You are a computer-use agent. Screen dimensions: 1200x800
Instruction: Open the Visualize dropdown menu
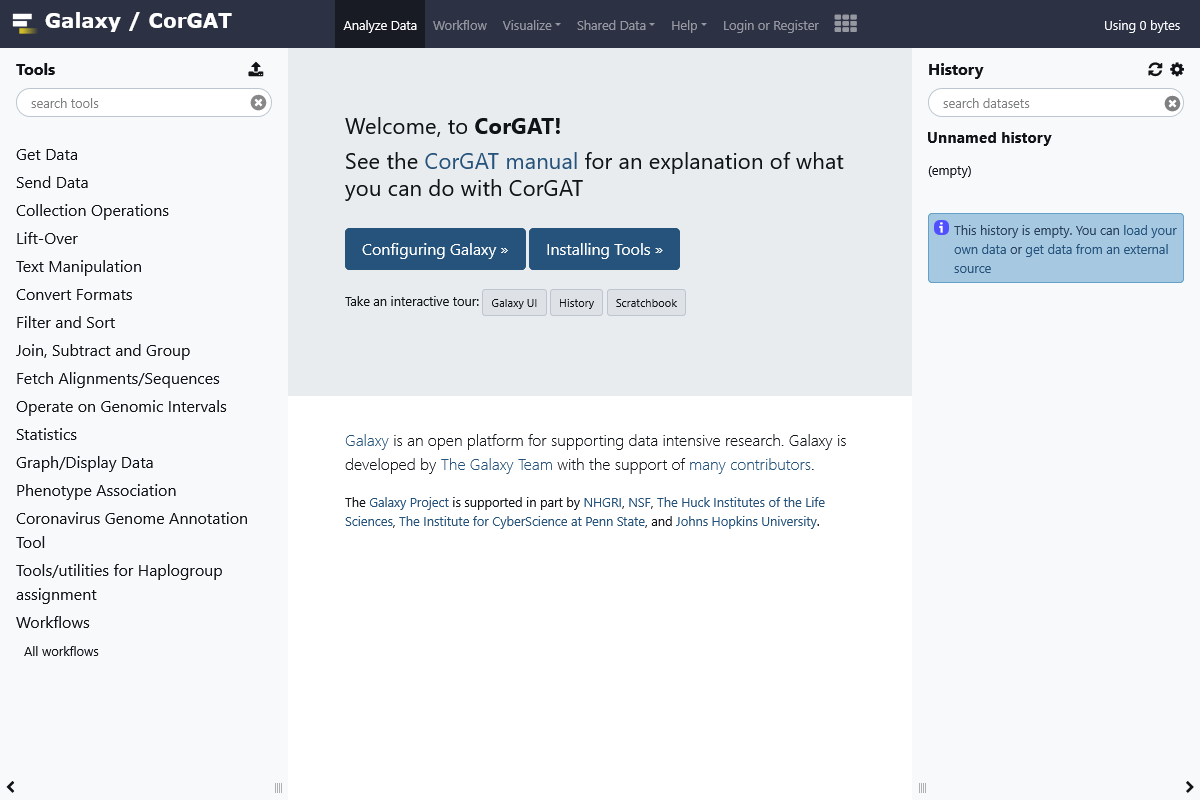(x=531, y=25)
